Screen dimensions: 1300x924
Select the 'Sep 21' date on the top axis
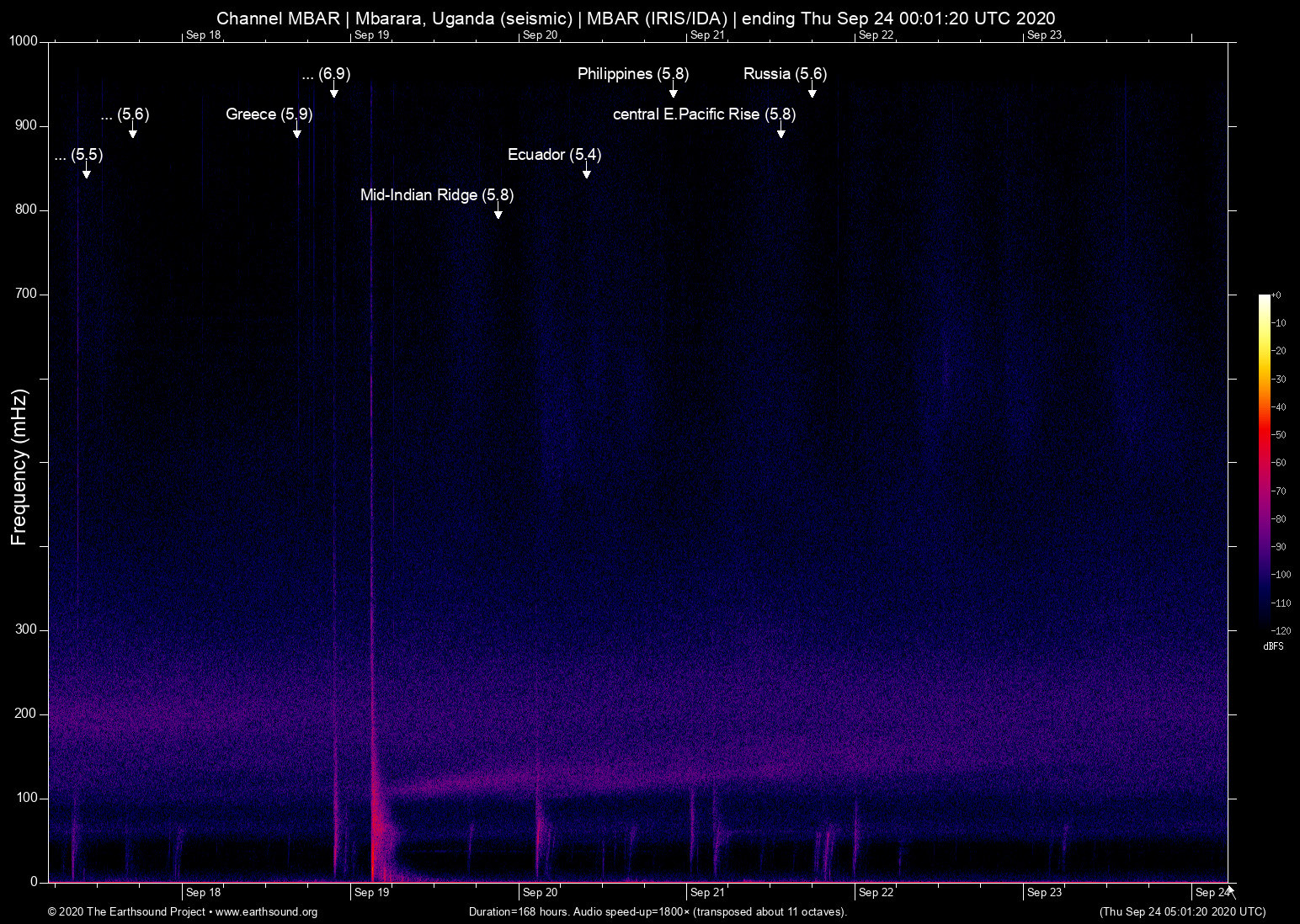click(707, 35)
